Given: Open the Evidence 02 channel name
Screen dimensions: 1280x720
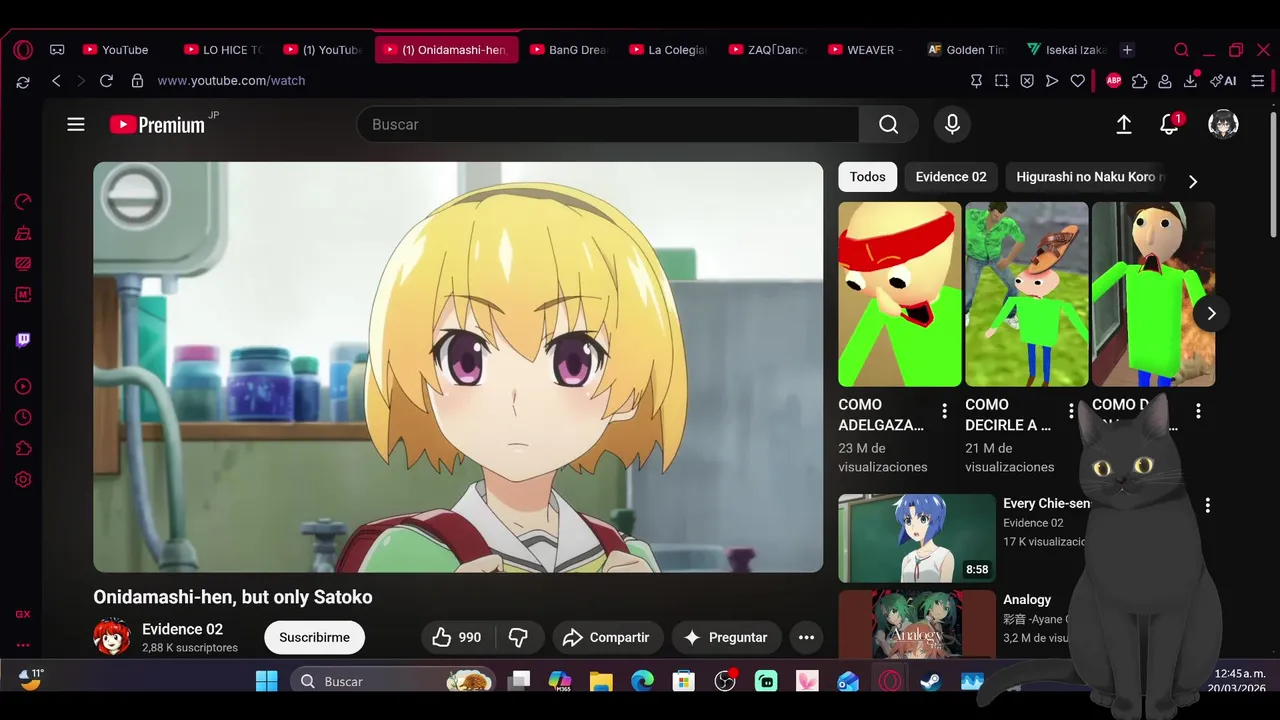Looking at the screenshot, I should click(182, 629).
